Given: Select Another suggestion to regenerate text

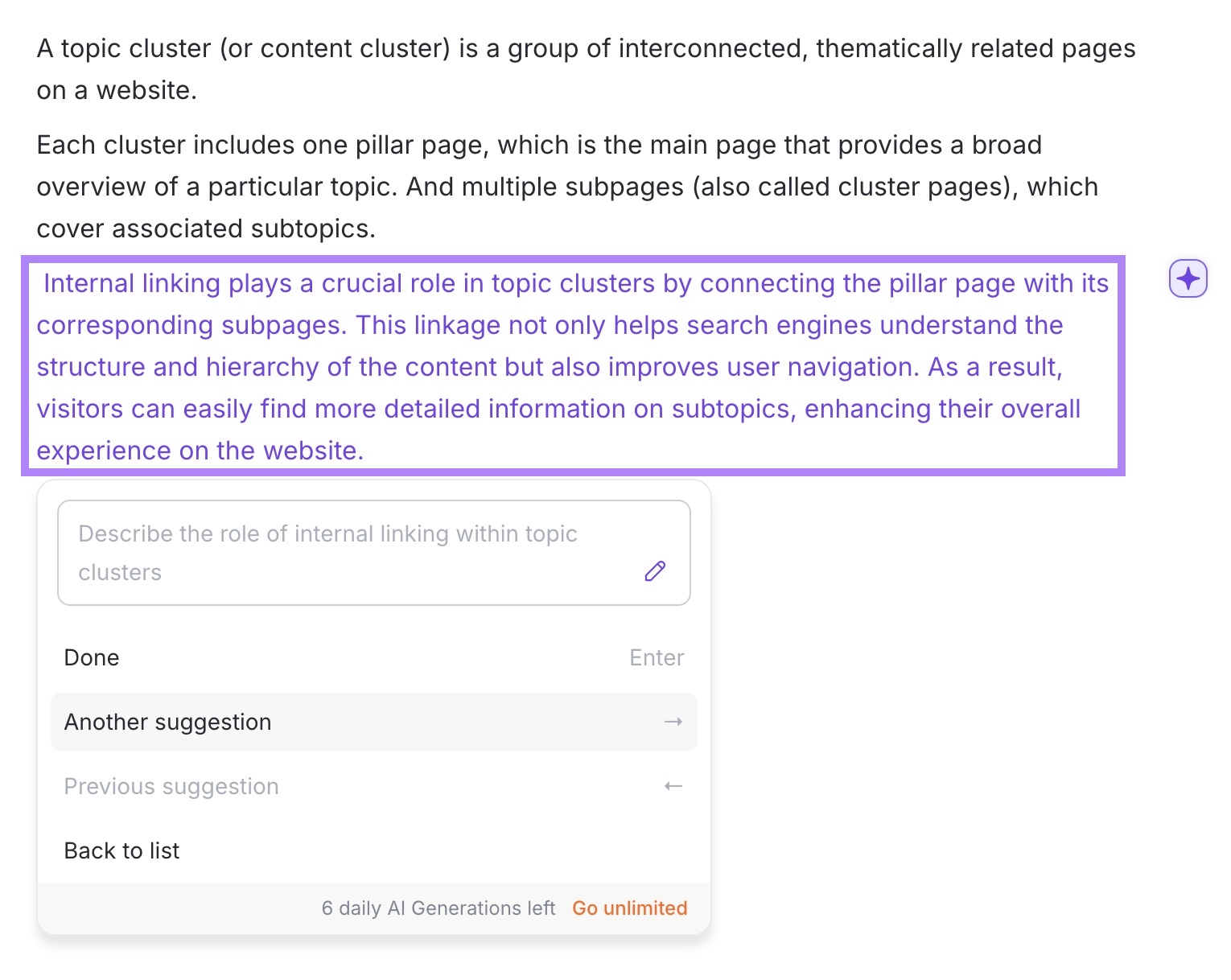Looking at the screenshot, I should point(167,722).
